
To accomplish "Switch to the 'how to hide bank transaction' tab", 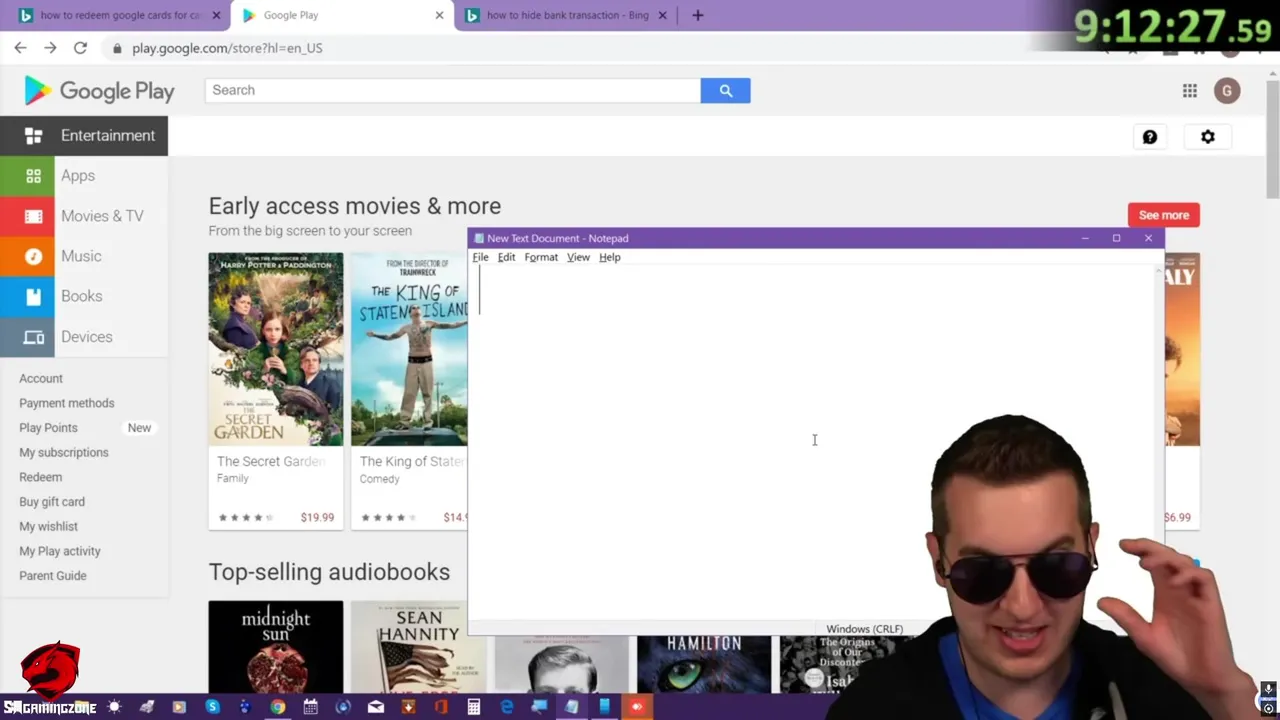I will pos(567,15).
